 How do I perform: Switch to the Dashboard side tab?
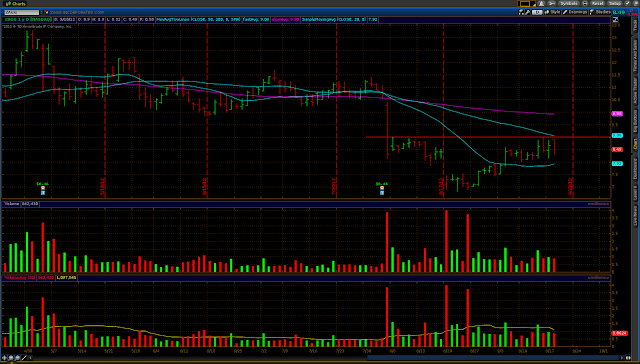pyautogui.click(x=635, y=169)
